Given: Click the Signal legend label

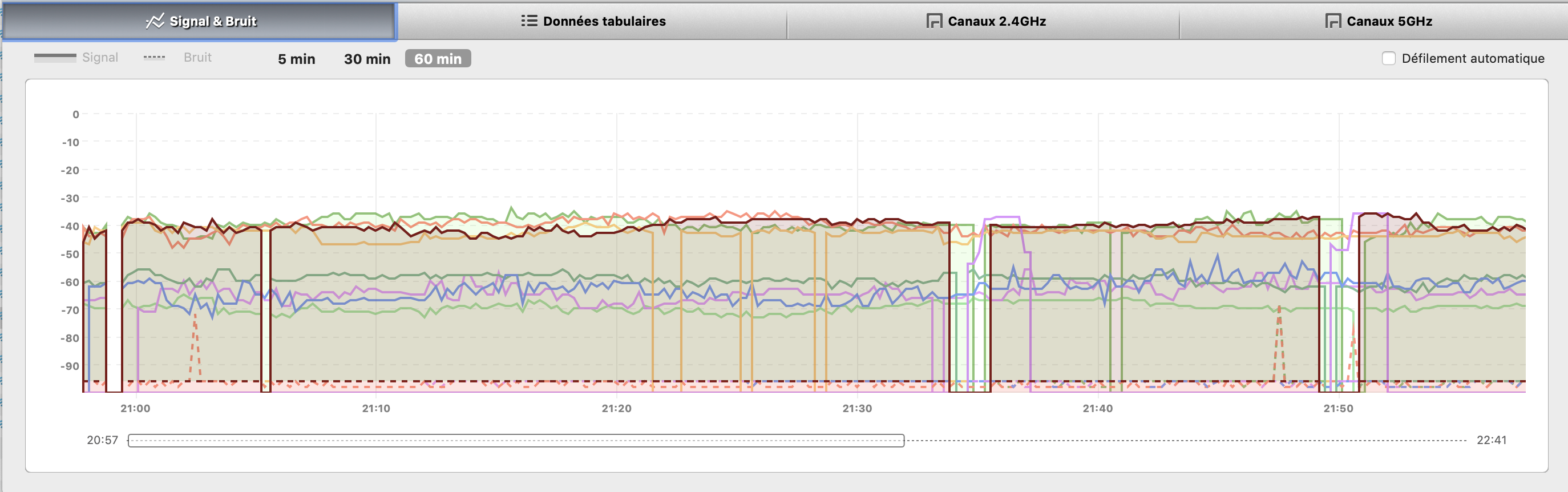Looking at the screenshot, I should click(100, 57).
